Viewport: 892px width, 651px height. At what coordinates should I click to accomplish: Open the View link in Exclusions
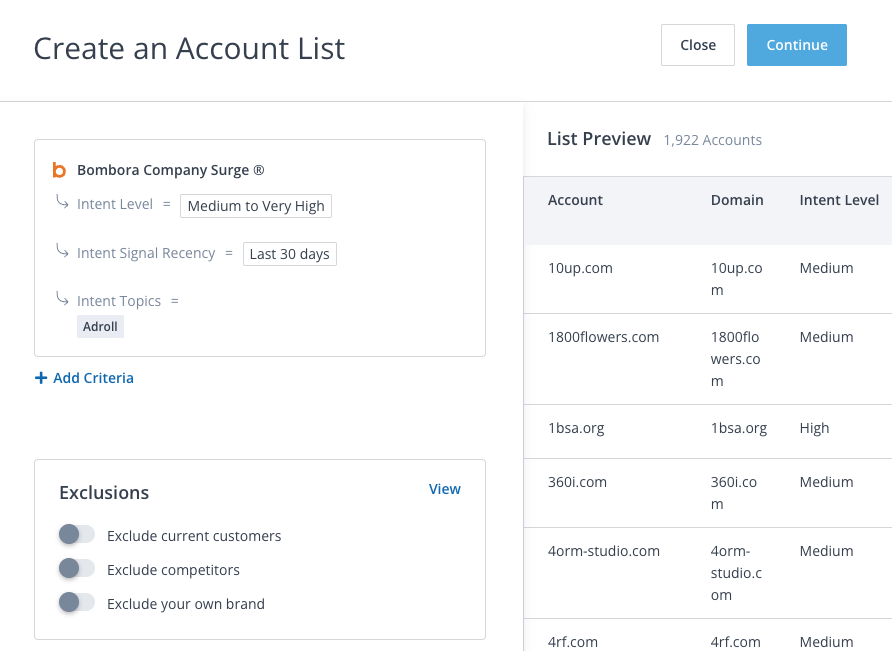[444, 489]
